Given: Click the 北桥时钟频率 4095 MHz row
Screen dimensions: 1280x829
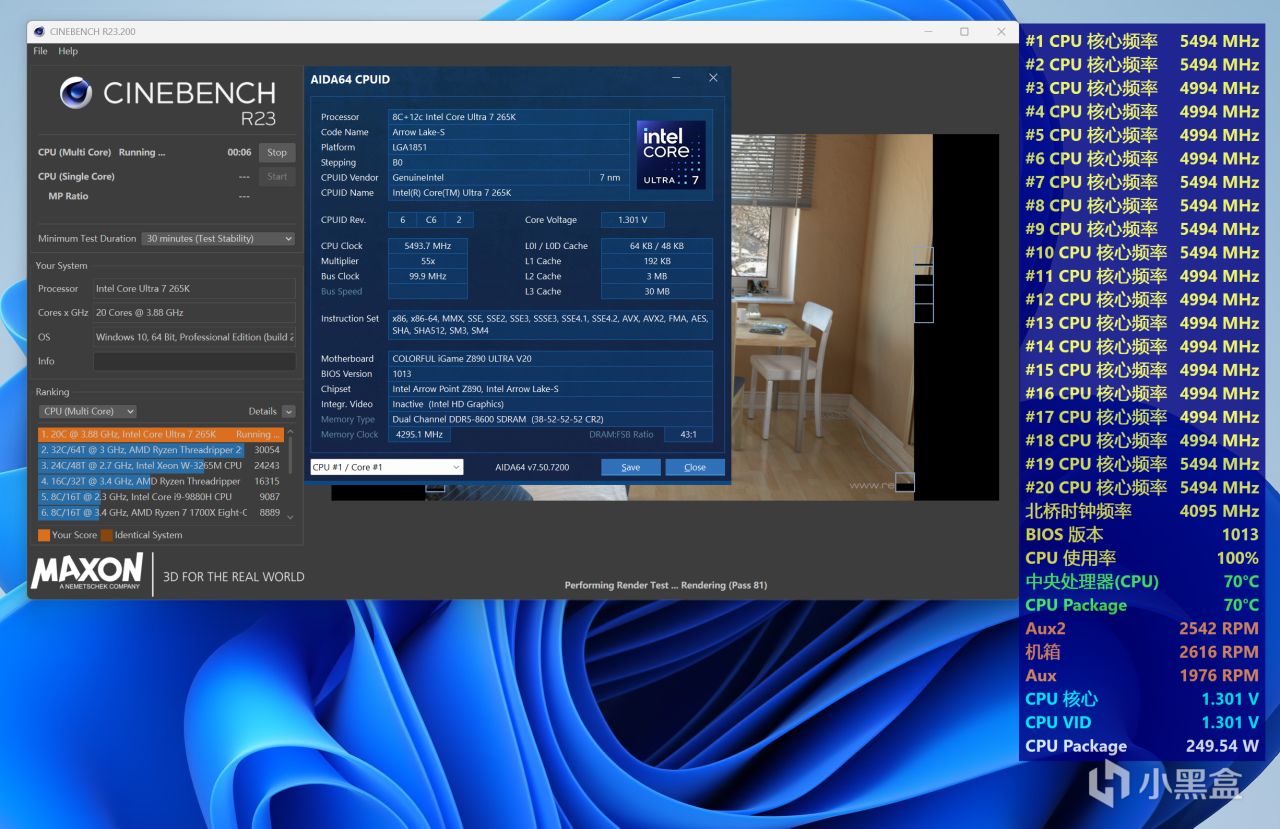Looking at the screenshot, I should pyautogui.click(x=1142, y=511).
